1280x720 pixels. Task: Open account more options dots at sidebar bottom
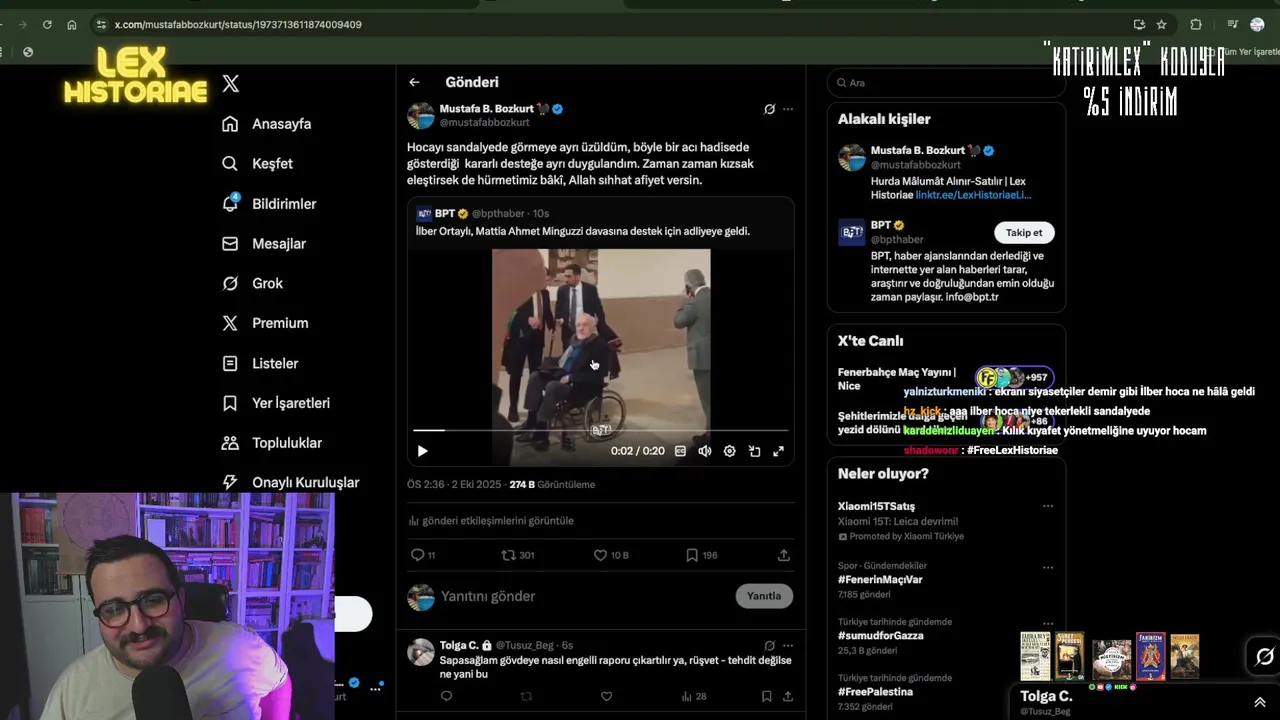pos(376,688)
